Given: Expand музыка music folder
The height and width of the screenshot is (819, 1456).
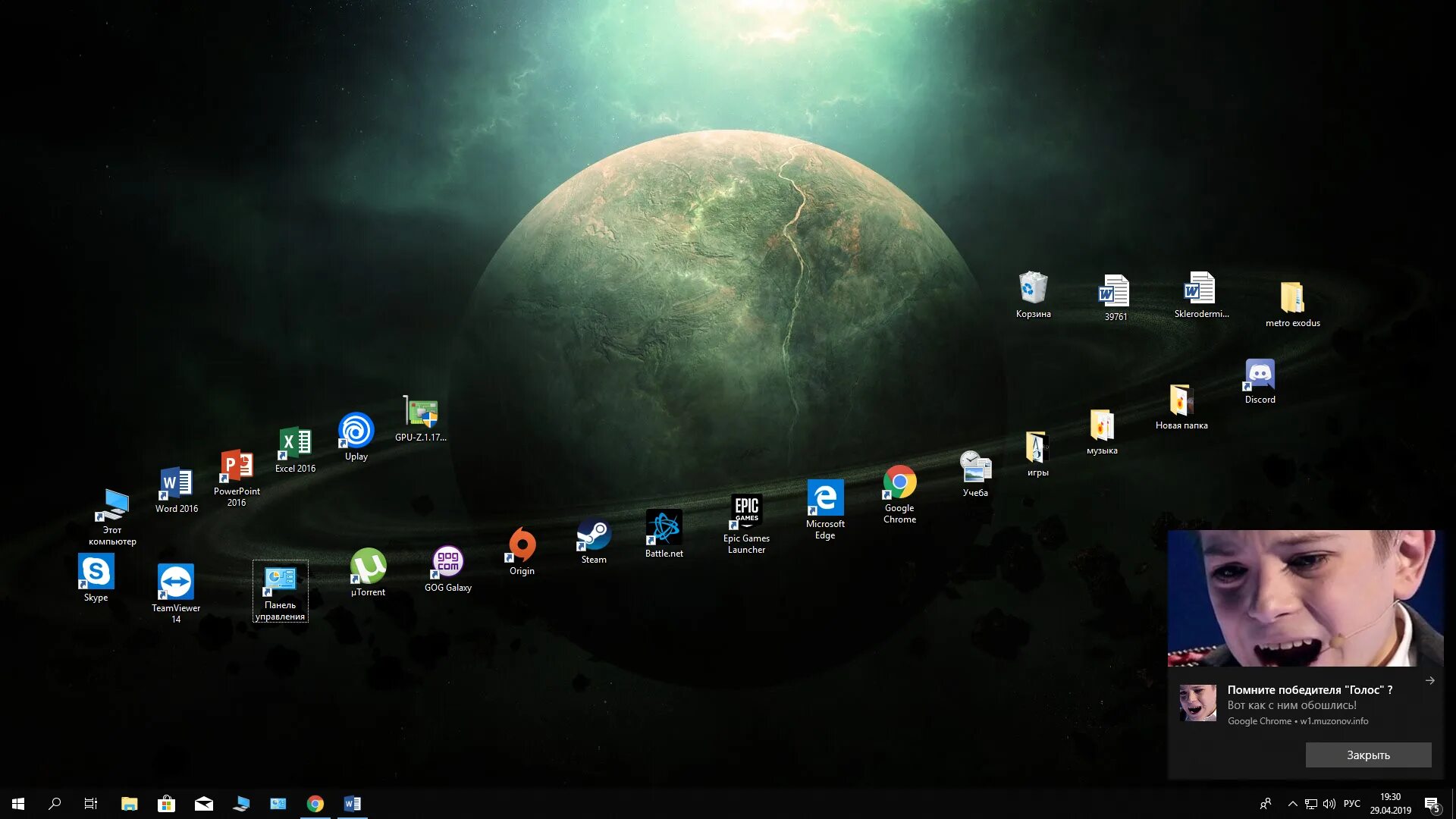Looking at the screenshot, I should click(1102, 424).
